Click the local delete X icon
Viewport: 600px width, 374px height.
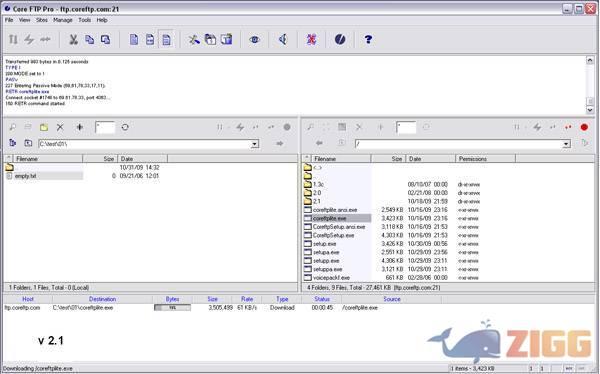click(60, 127)
